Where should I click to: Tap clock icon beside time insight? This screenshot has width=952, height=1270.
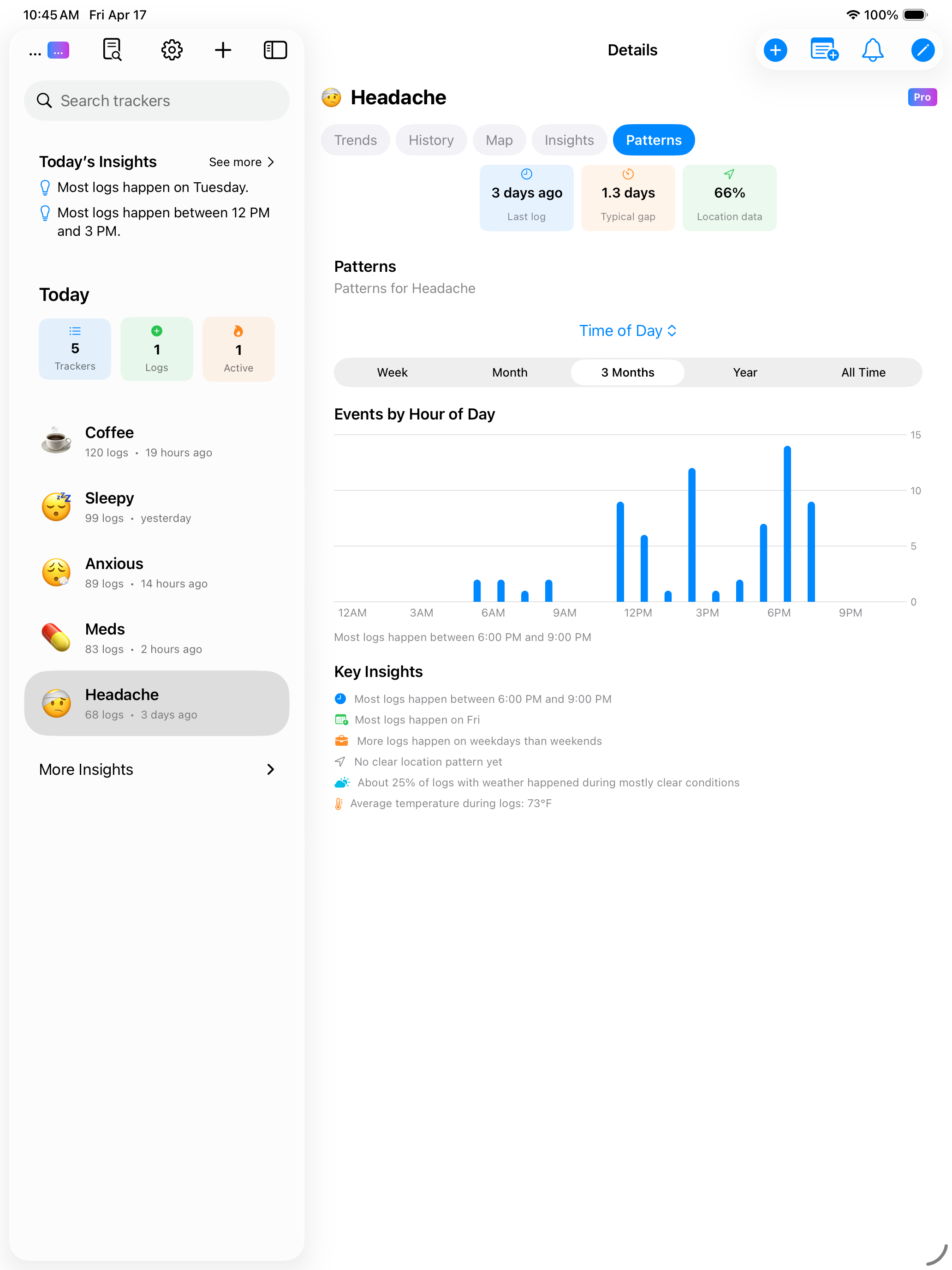pyautogui.click(x=340, y=699)
